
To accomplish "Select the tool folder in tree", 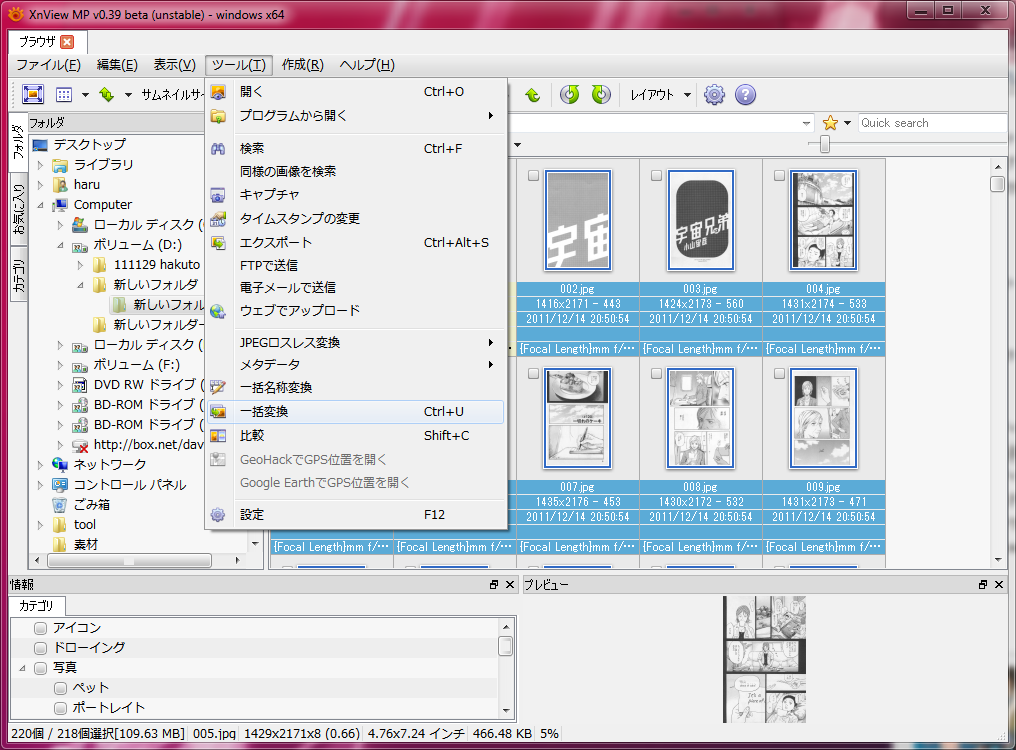I will [x=84, y=524].
